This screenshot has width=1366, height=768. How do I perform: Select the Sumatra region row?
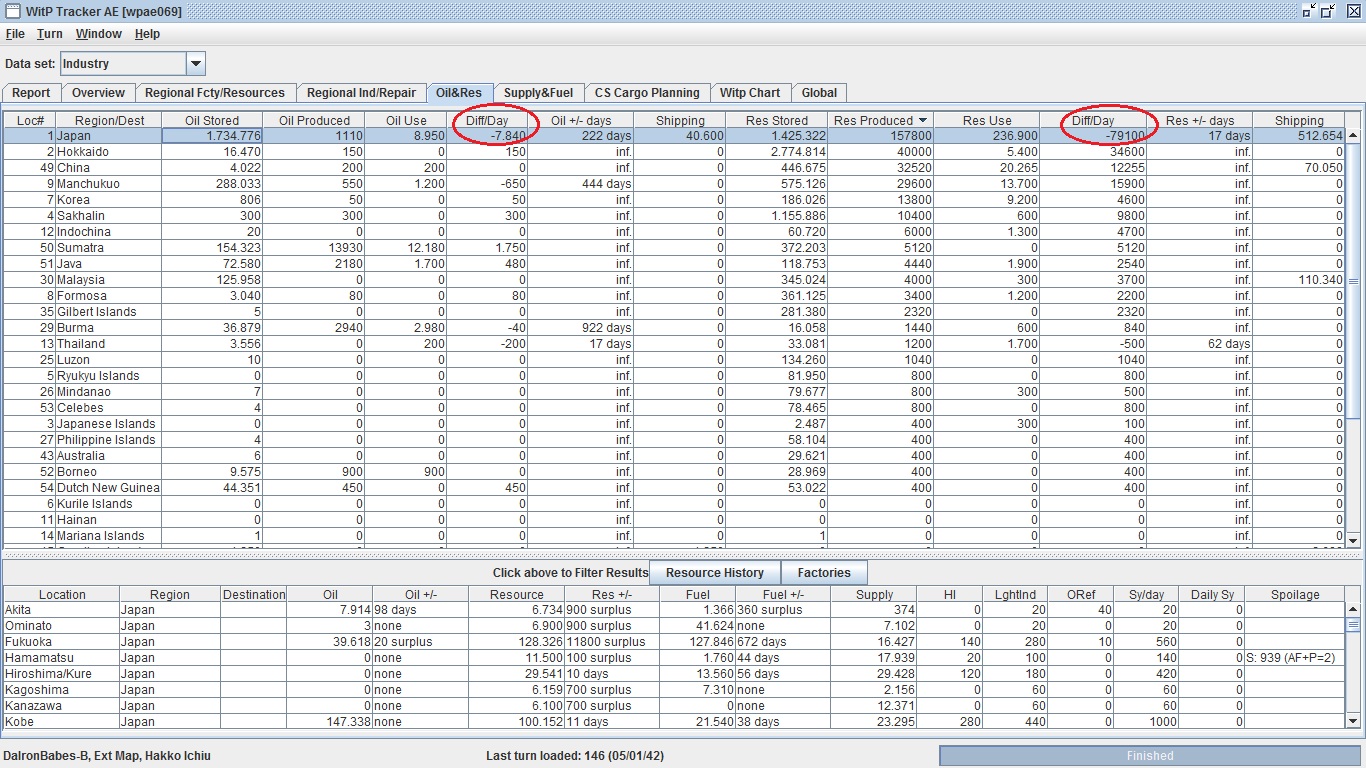click(x=674, y=248)
